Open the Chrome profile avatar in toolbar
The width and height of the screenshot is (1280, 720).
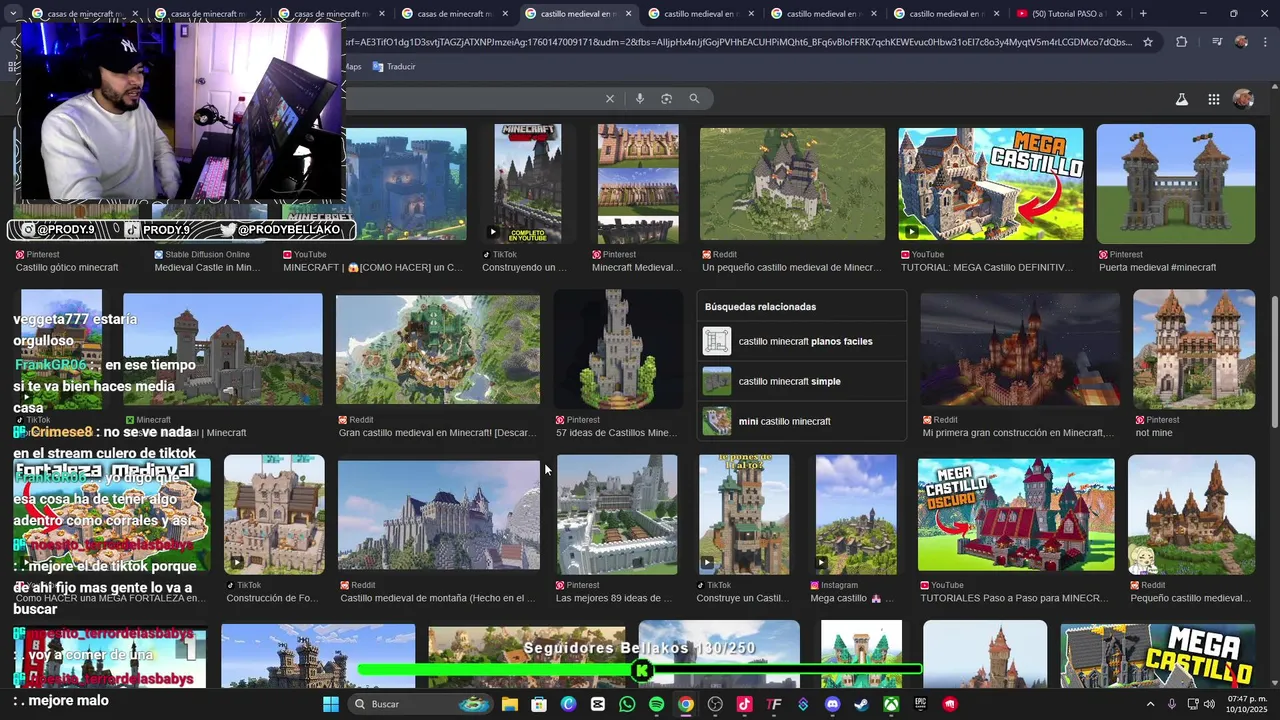(x=1241, y=42)
